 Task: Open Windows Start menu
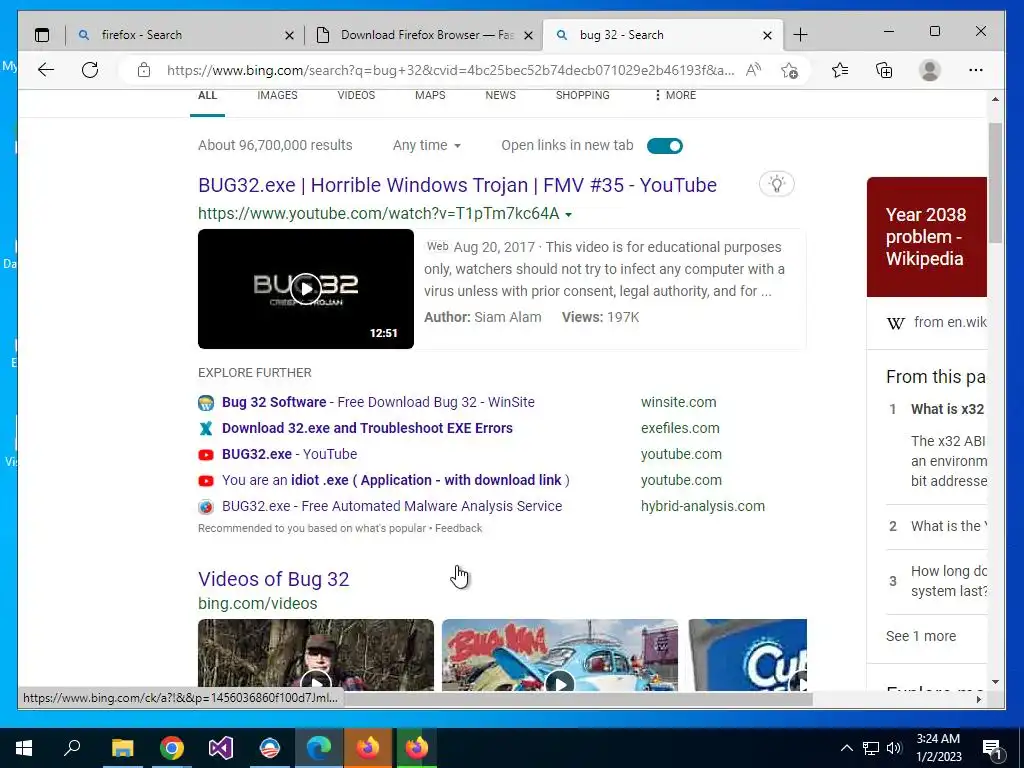[x=24, y=748]
